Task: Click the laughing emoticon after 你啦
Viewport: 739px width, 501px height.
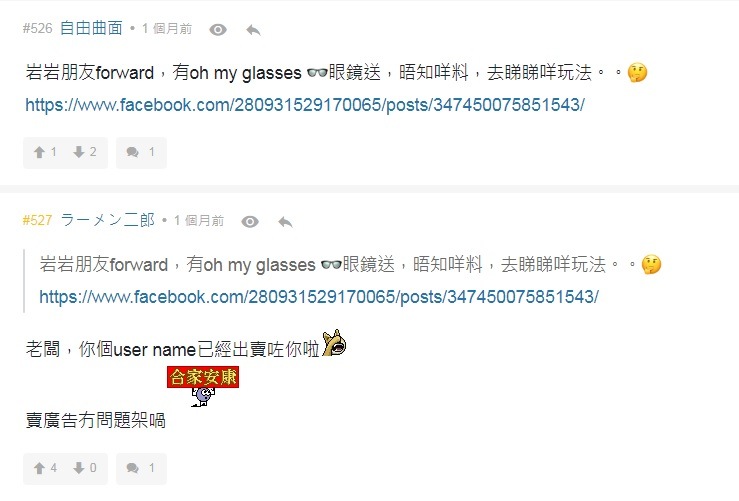Action: pyautogui.click(x=334, y=343)
